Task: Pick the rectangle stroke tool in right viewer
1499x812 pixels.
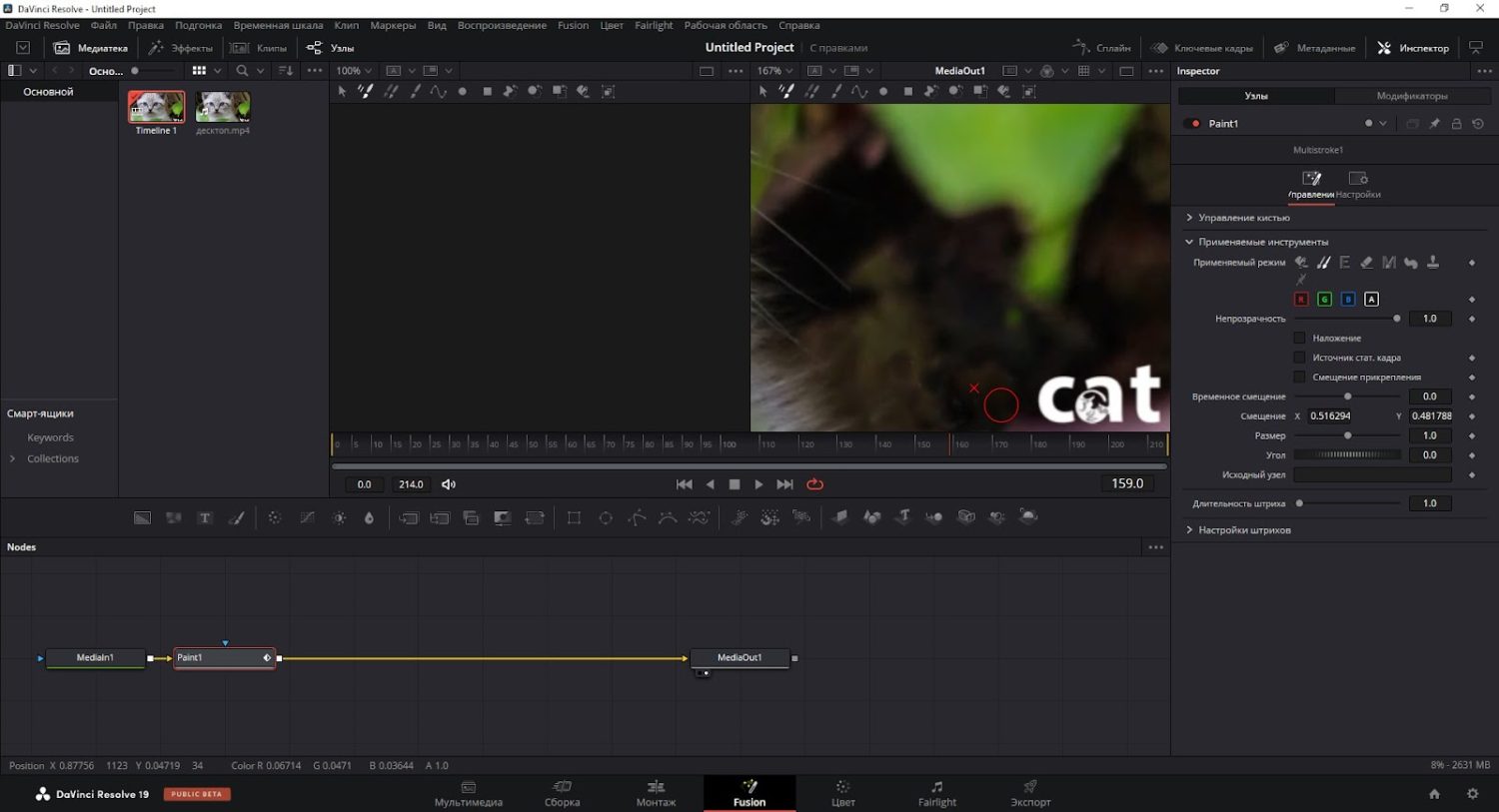Action: (907, 91)
